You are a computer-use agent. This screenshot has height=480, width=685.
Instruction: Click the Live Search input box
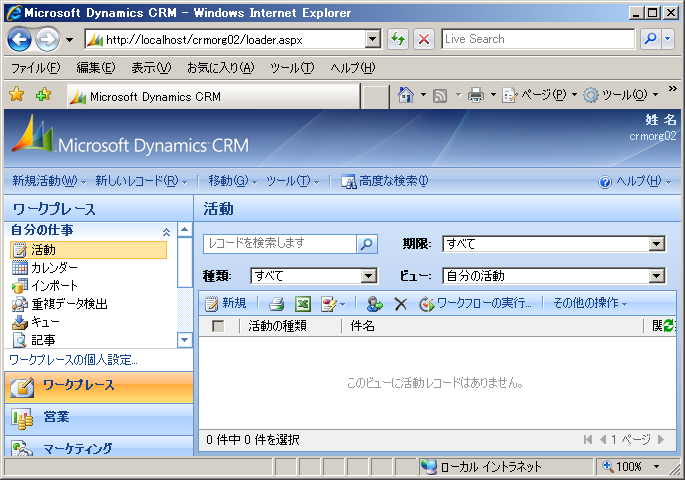[538, 39]
